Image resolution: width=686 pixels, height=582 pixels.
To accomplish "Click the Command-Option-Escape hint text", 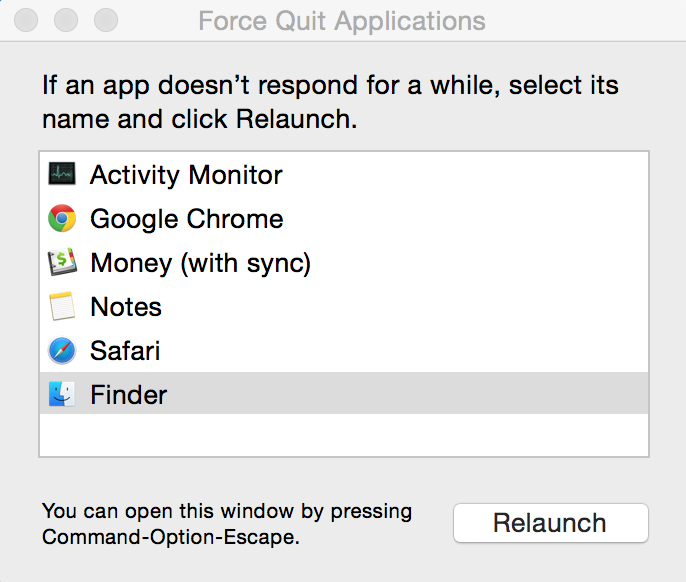I will pos(226,524).
